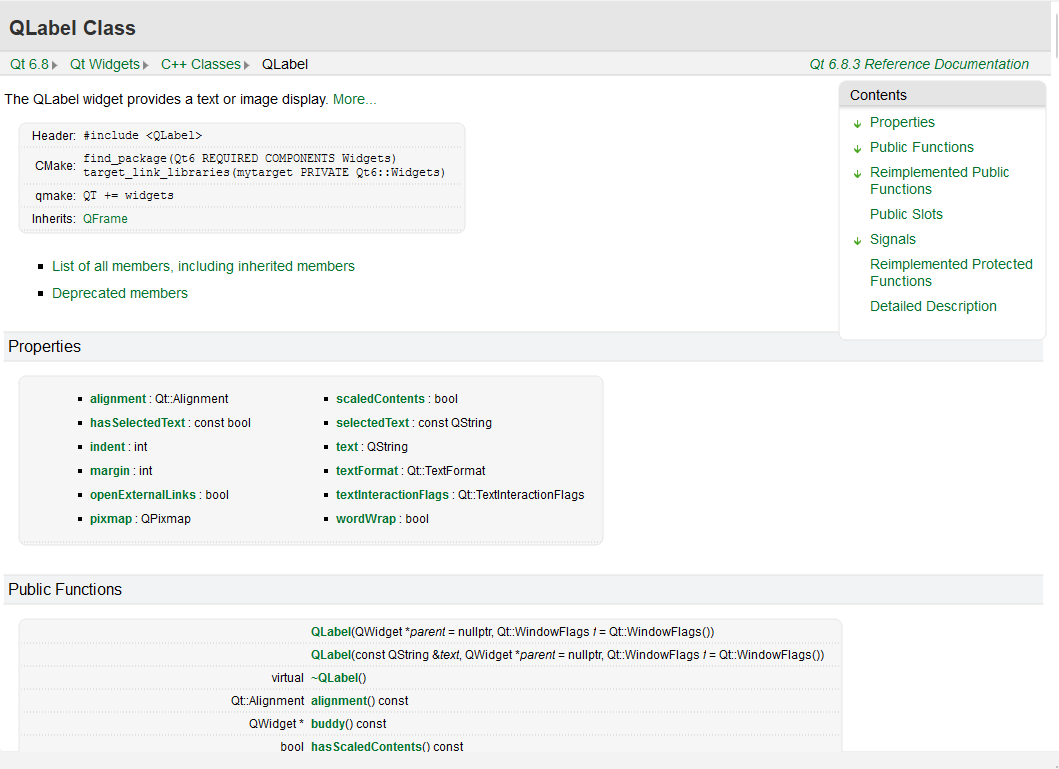Click the green arrow beside Properties in Contents
The height and width of the screenshot is (769, 1059).
(857, 124)
